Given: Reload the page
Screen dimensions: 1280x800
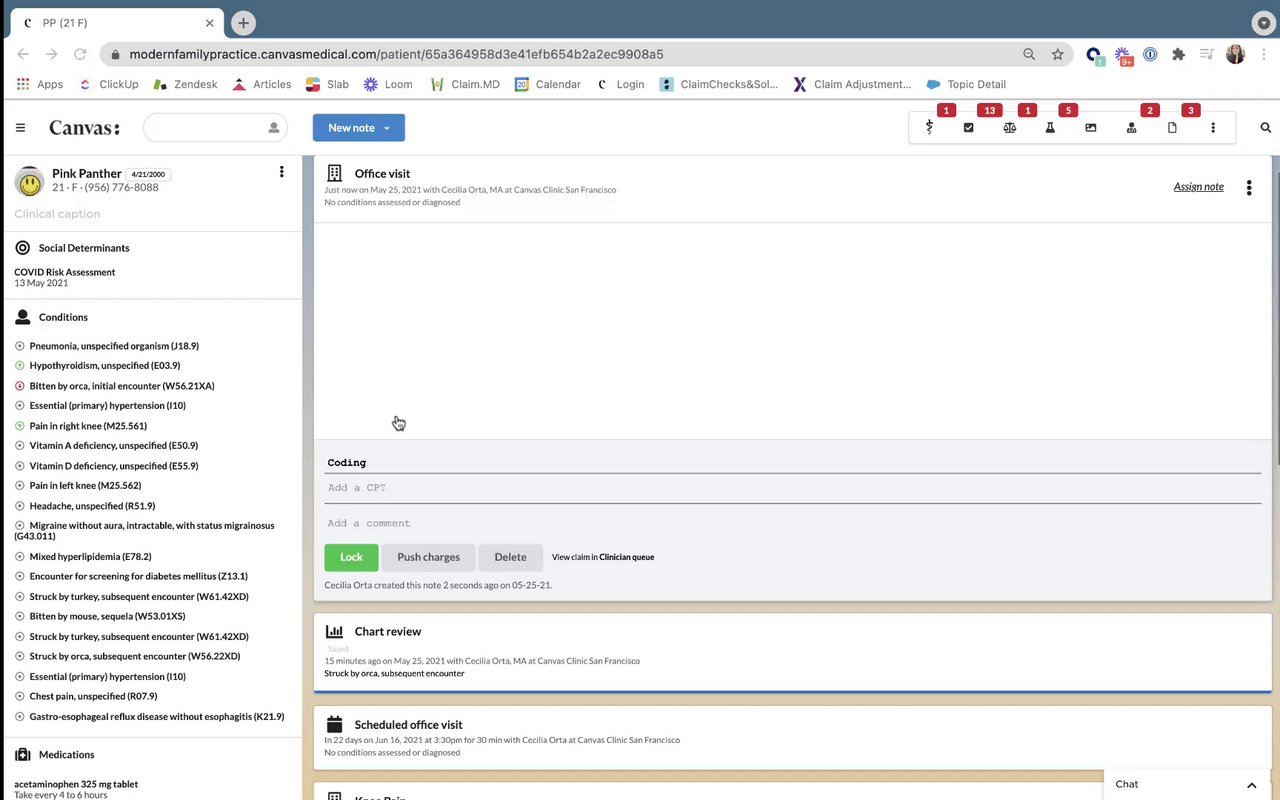Looking at the screenshot, I should coord(80,54).
